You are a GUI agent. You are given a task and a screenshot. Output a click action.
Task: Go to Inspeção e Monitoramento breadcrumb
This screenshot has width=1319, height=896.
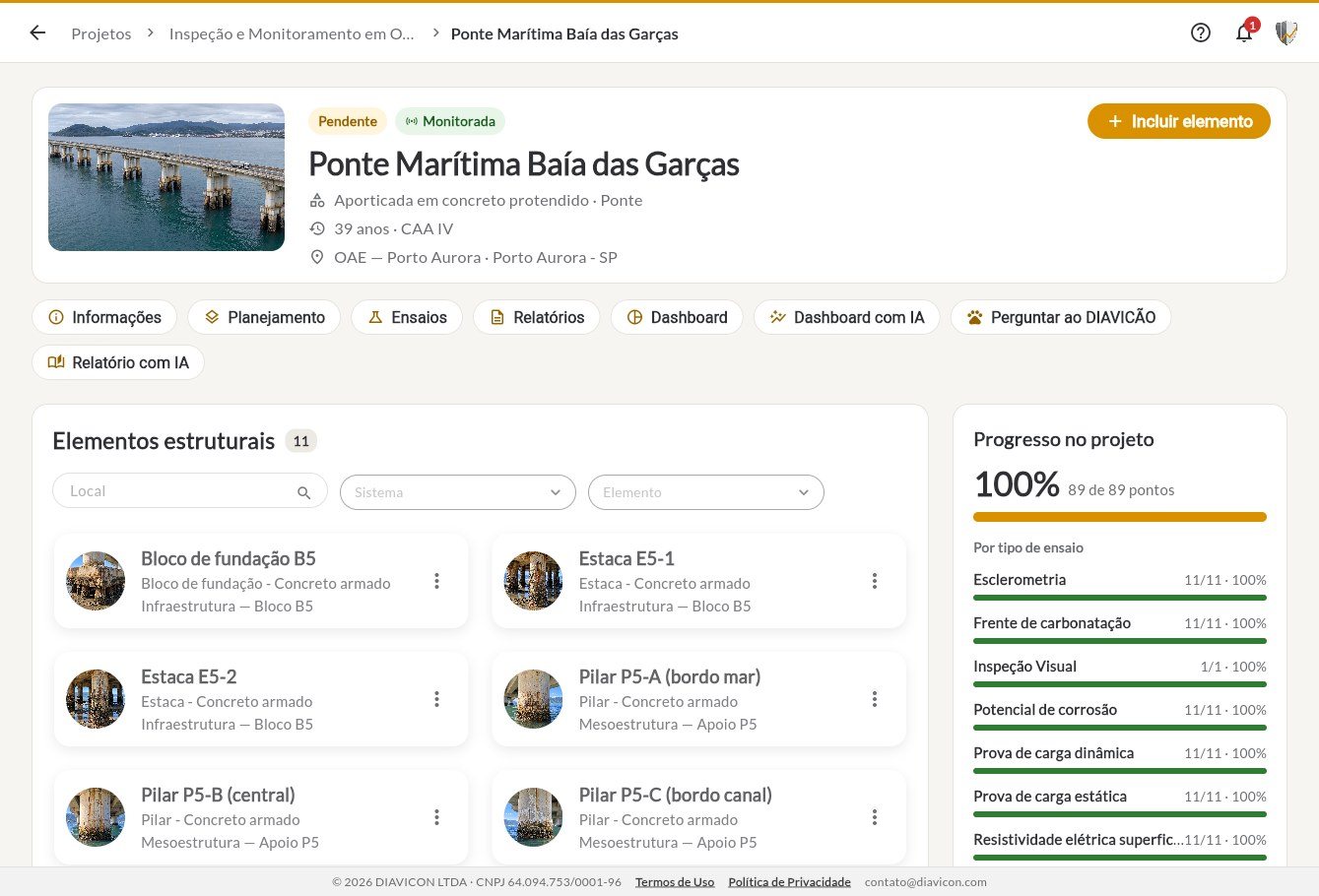coord(292,33)
